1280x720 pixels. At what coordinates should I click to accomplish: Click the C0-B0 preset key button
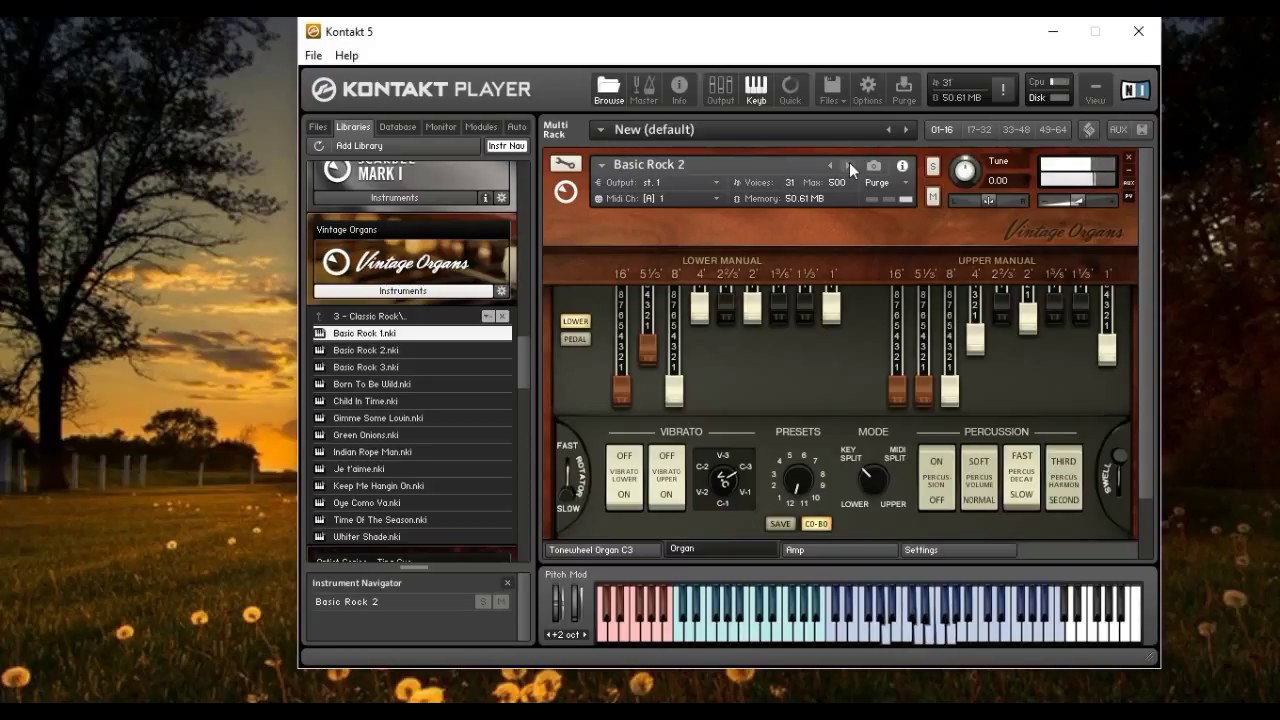coord(817,524)
